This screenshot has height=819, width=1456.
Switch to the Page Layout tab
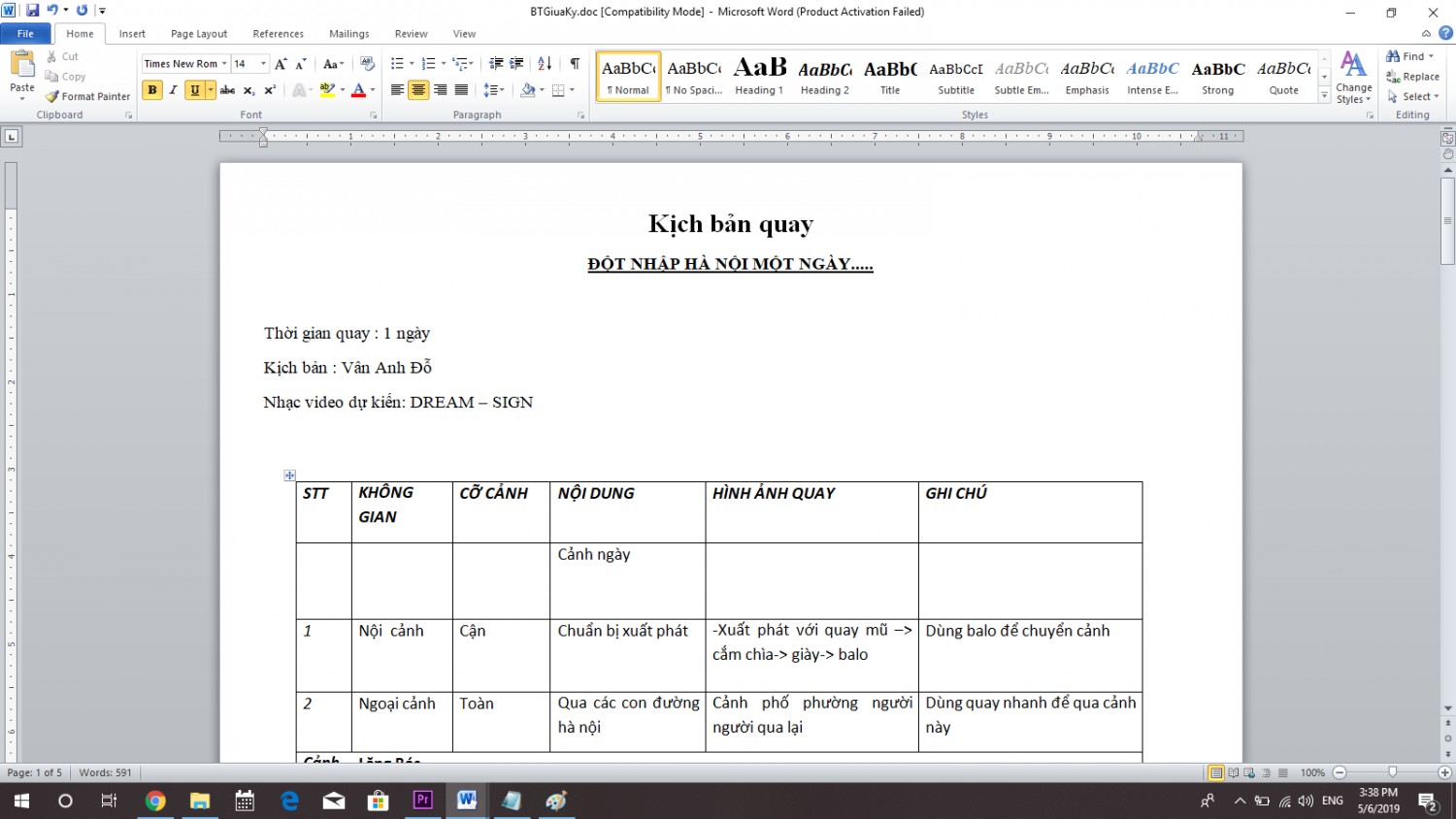199,33
